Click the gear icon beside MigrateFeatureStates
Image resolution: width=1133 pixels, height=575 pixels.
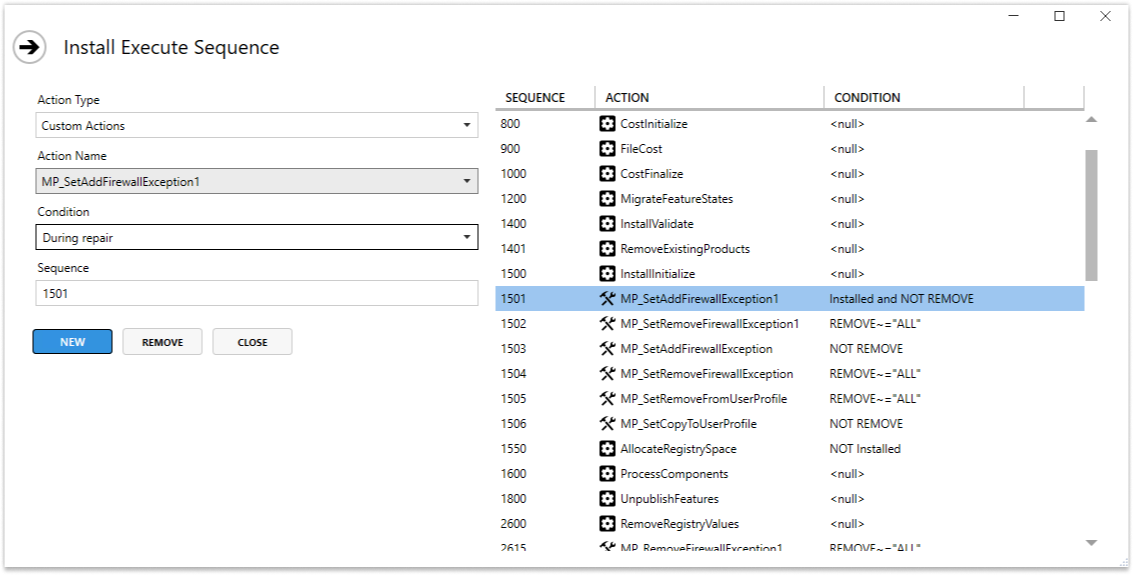click(x=608, y=199)
